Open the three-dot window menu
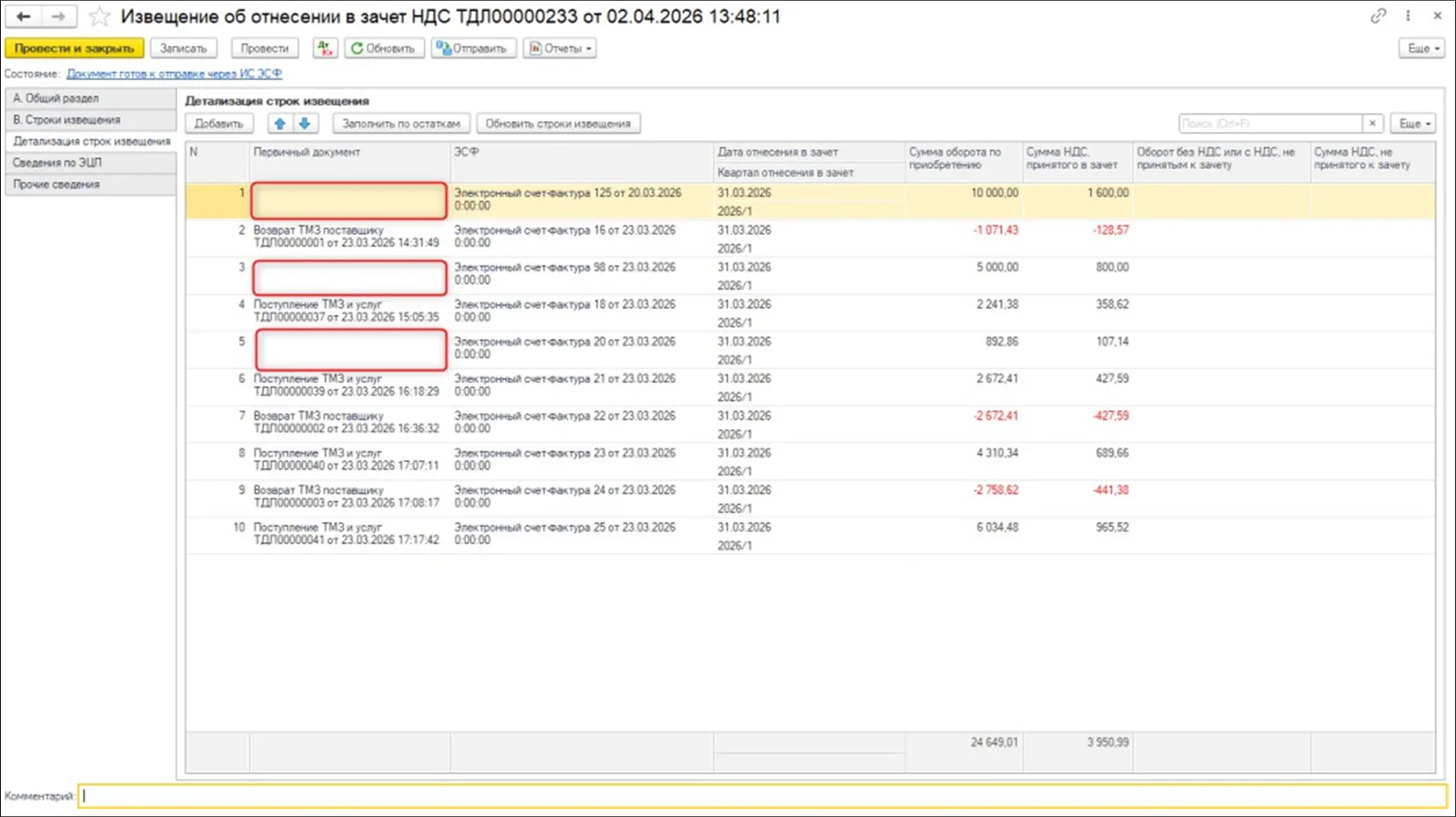The width and height of the screenshot is (1456, 817). pos(1408,15)
